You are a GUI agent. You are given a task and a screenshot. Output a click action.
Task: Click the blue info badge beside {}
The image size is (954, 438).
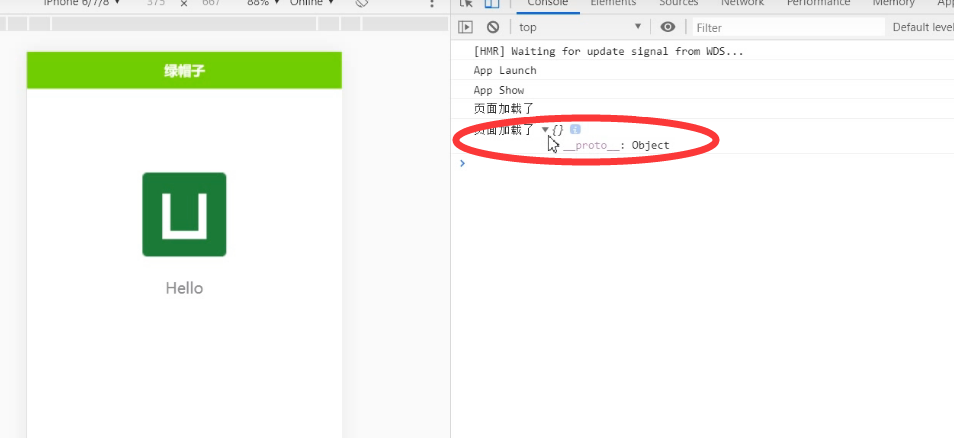[575, 129]
